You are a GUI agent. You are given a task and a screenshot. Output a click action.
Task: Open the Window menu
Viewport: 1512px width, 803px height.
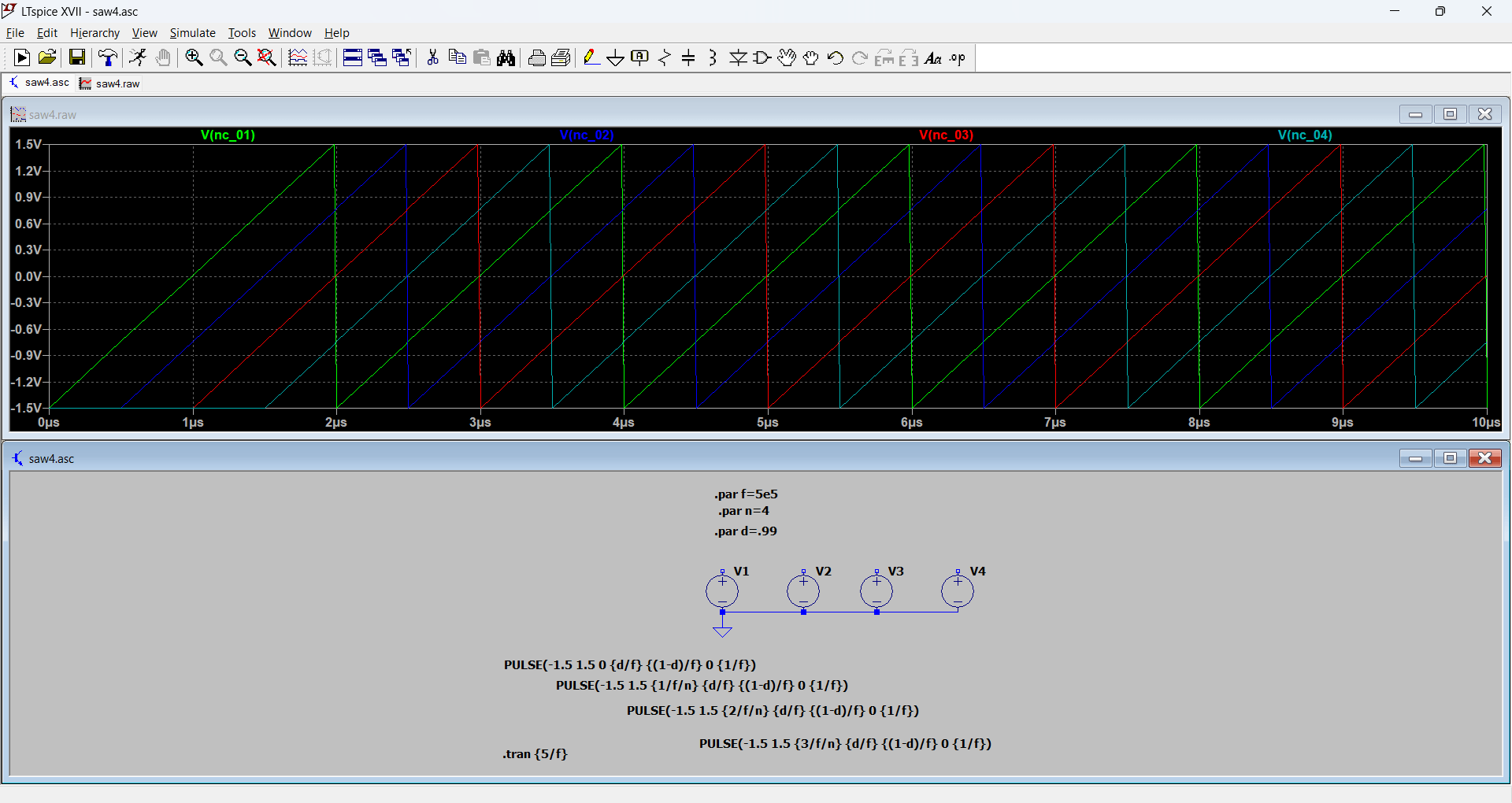pyautogui.click(x=290, y=33)
